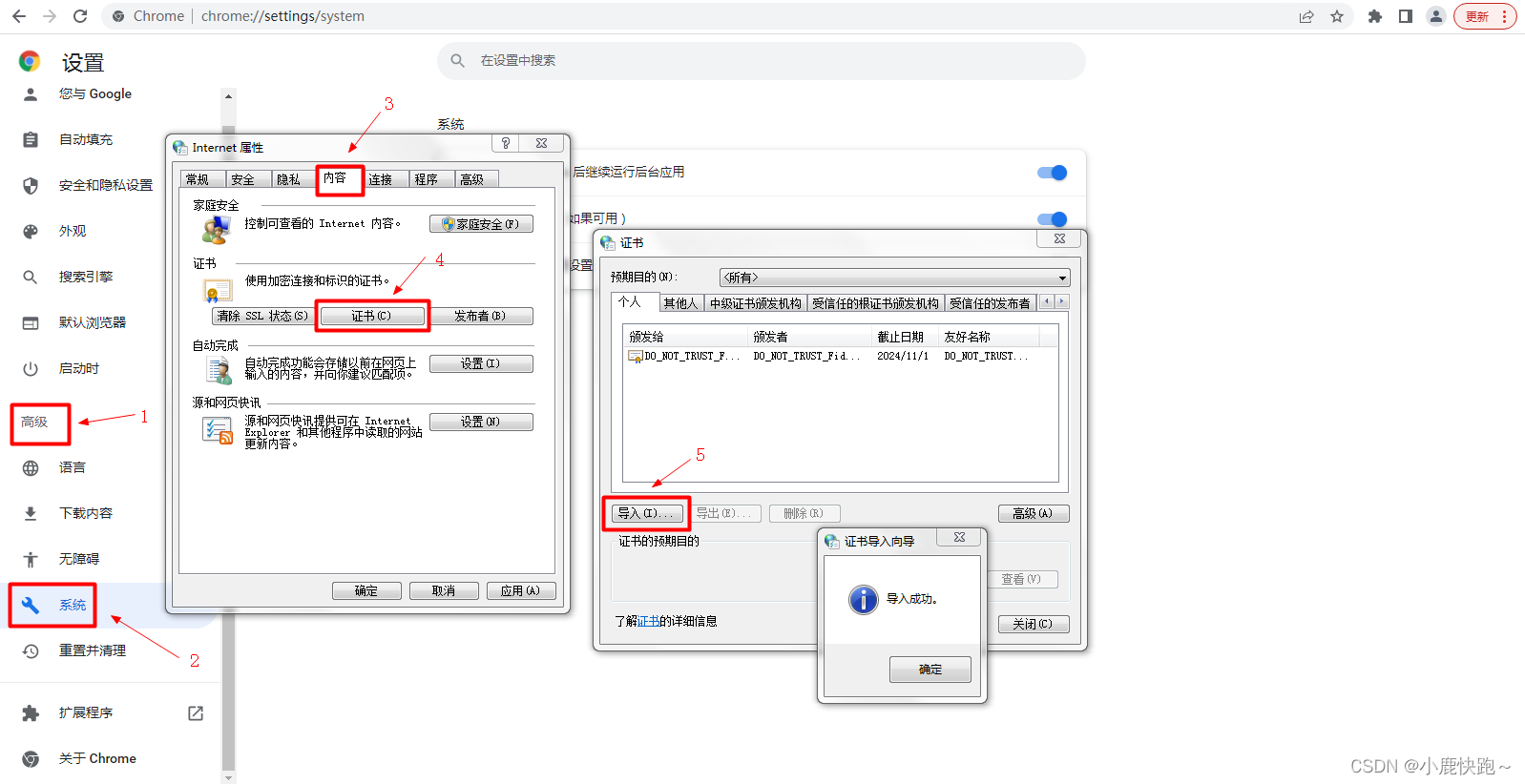Image resolution: width=1525 pixels, height=784 pixels.
Task: Click 确定 in Internet 属性 dialog
Action: [366, 590]
